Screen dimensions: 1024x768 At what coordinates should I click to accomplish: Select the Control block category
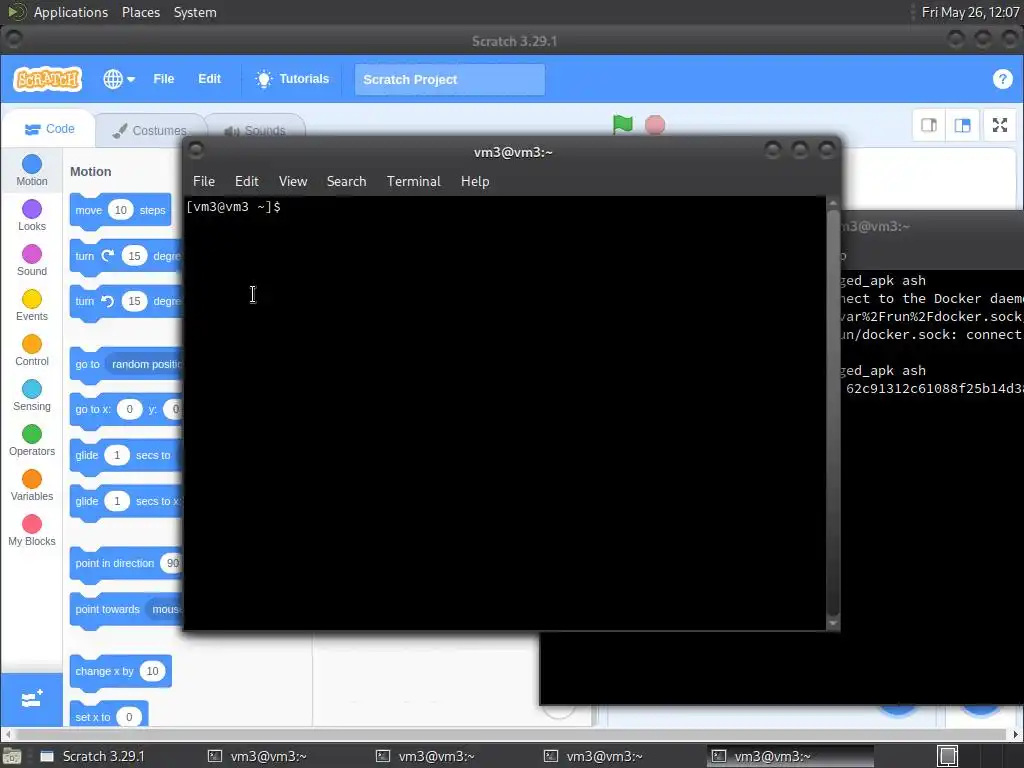pyautogui.click(x=31, y=351)
